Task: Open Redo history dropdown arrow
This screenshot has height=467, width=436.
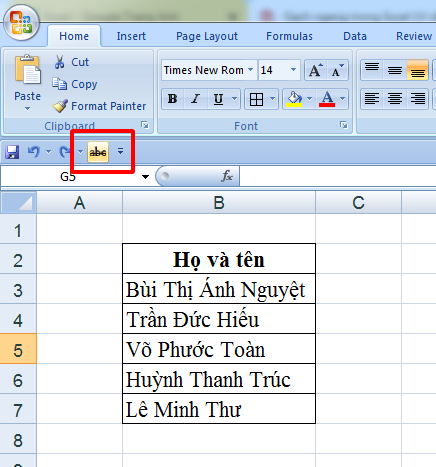Action: 80,152
